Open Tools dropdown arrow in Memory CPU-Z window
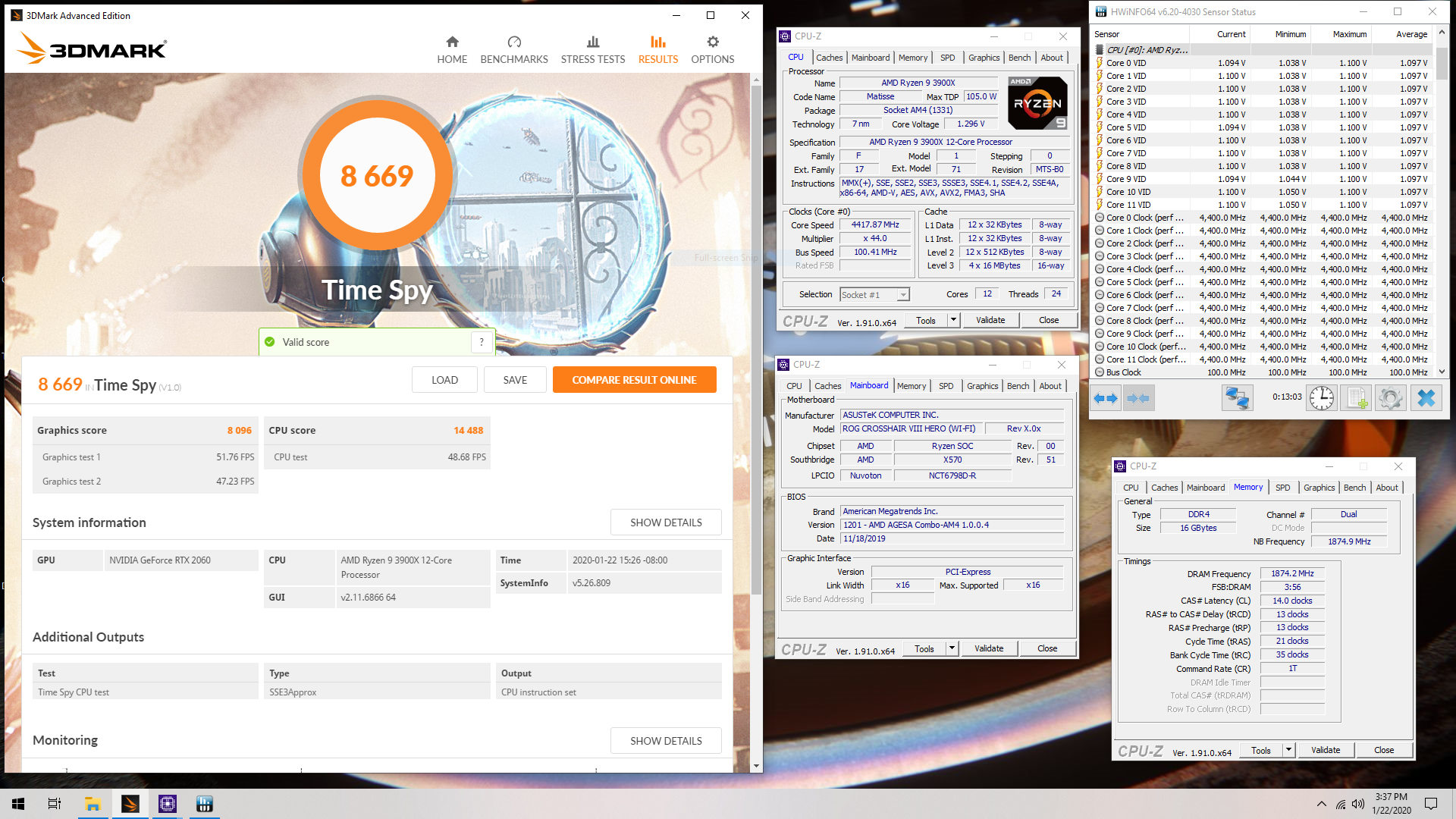The image size is (1456, 819). 1288,750
